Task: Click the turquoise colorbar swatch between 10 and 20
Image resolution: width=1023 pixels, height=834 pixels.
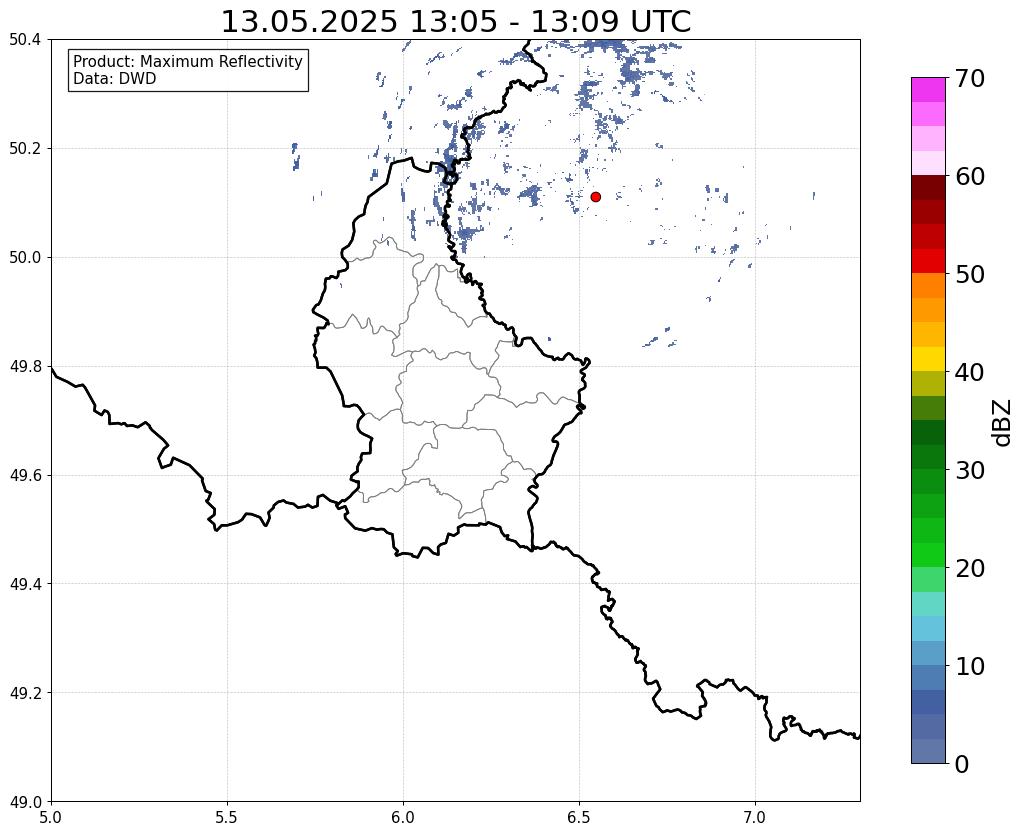Action: point(928,604)
